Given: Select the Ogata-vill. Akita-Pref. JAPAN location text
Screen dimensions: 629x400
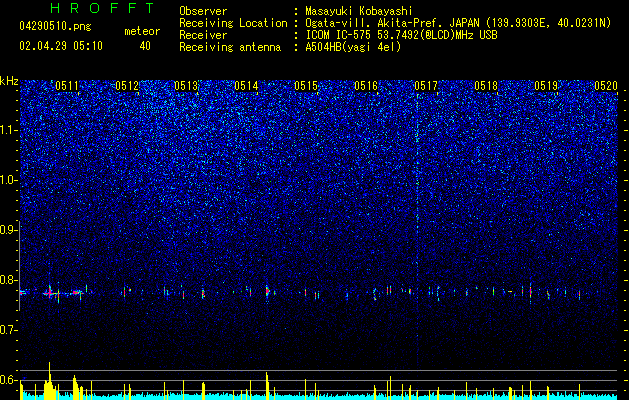Looking at the screenshot, I should coord(458,23).
